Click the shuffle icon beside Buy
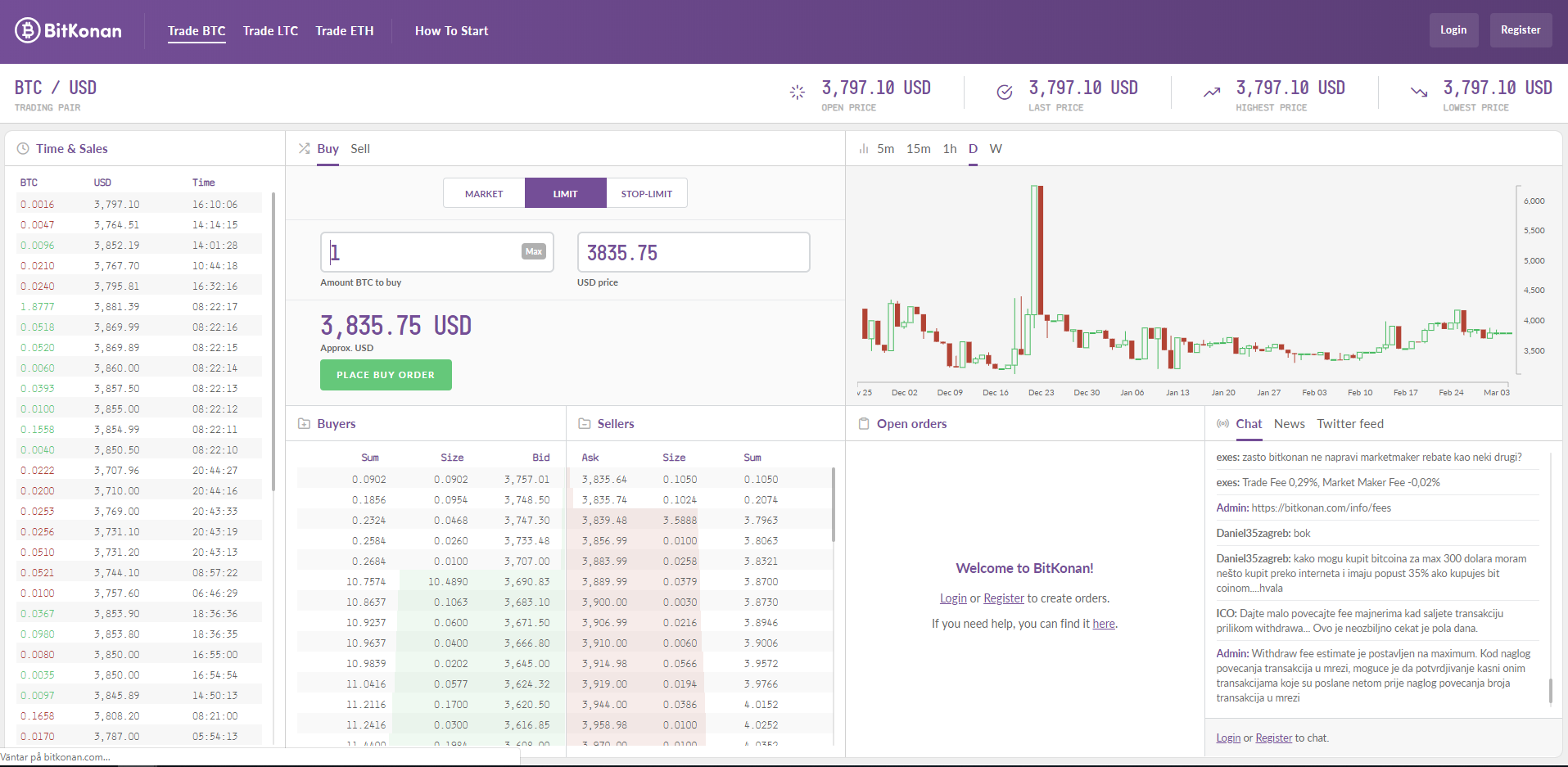The width and height of the screenshot is (1568, 767). tap(304, 149)
